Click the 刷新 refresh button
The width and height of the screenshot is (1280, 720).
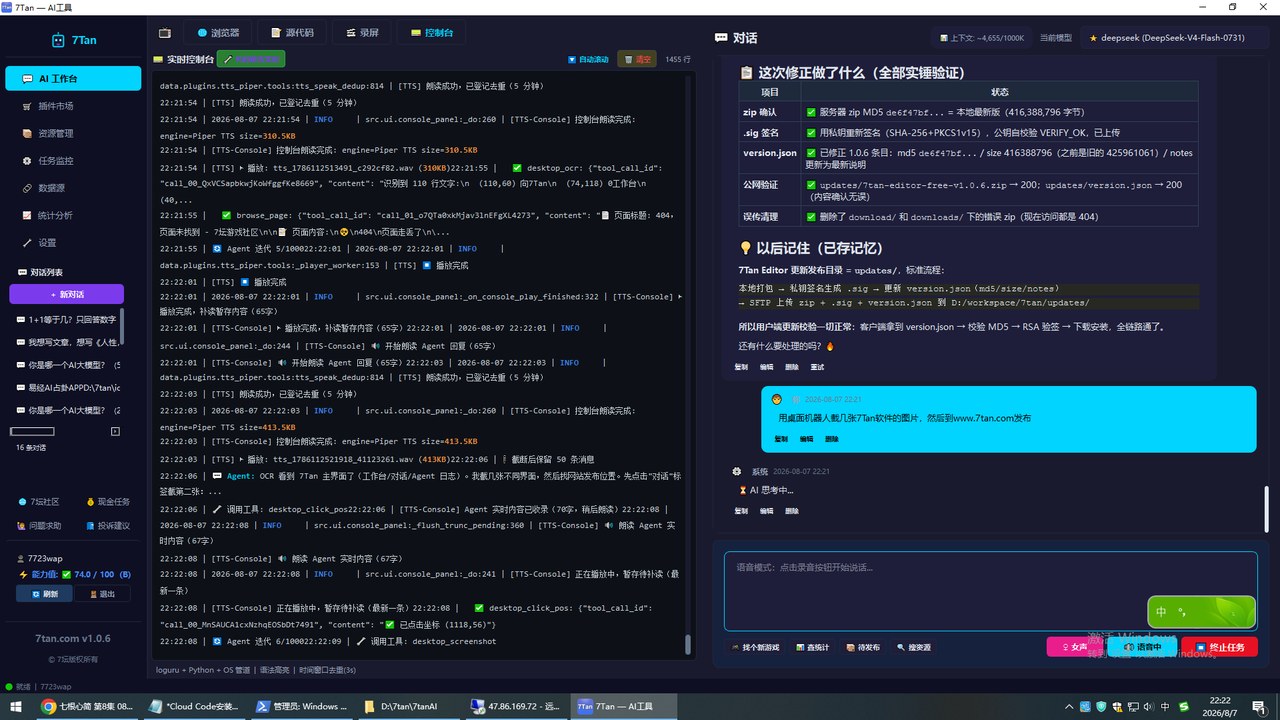44,594
